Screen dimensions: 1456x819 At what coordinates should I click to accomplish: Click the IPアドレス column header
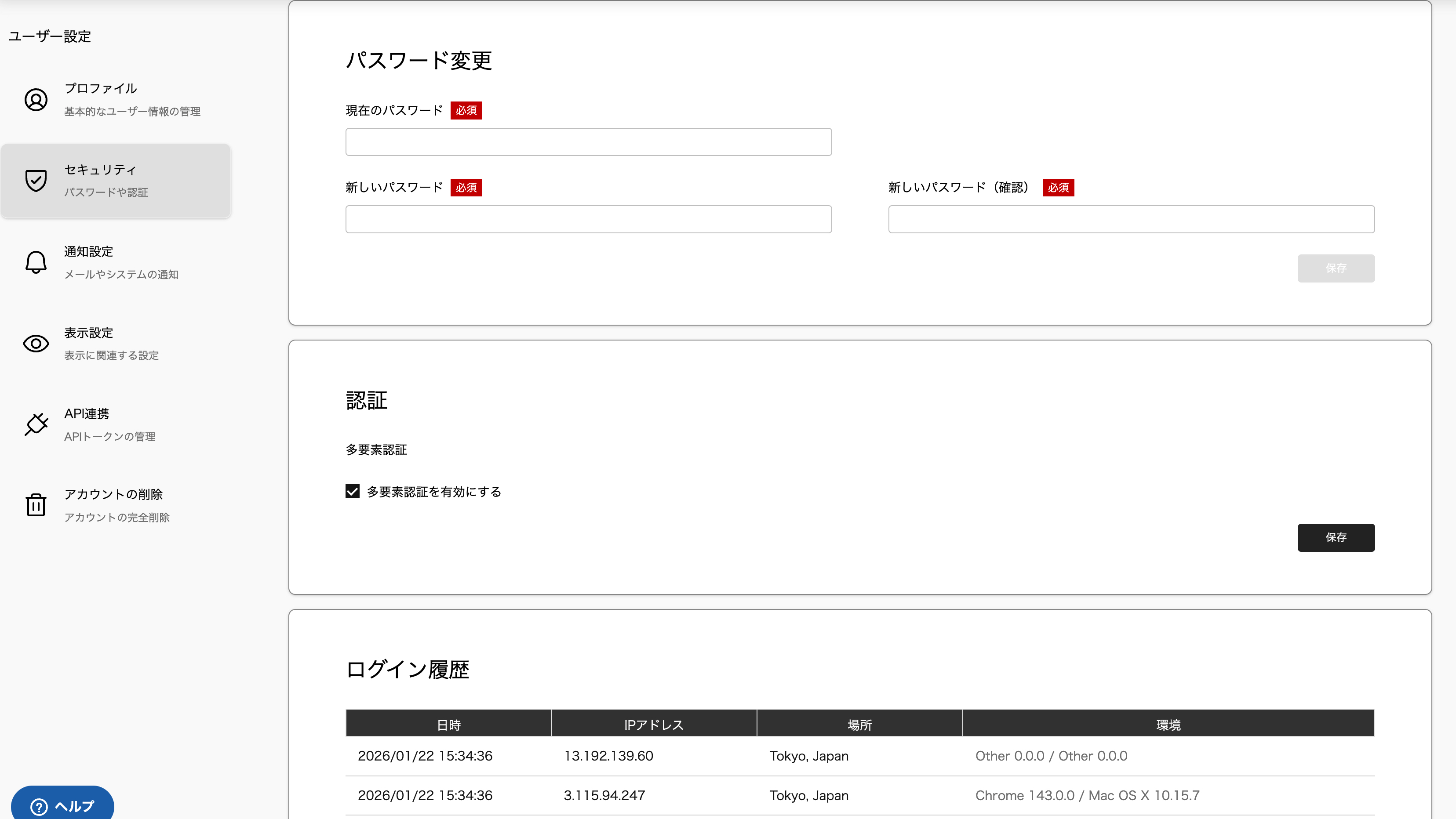point(654,724)
